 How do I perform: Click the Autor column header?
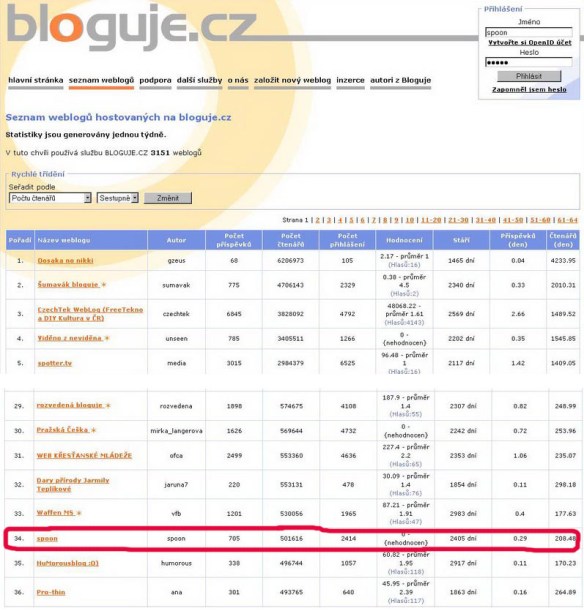pos(176,240)
